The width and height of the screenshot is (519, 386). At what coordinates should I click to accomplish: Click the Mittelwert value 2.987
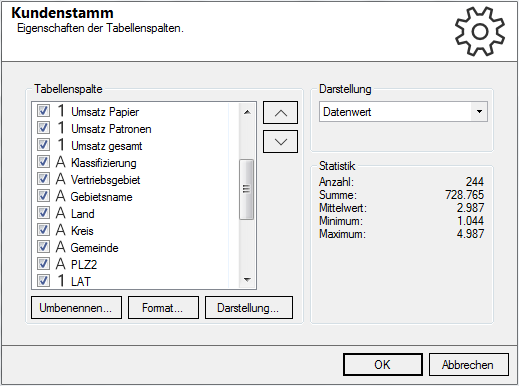[x=470, y=208]
